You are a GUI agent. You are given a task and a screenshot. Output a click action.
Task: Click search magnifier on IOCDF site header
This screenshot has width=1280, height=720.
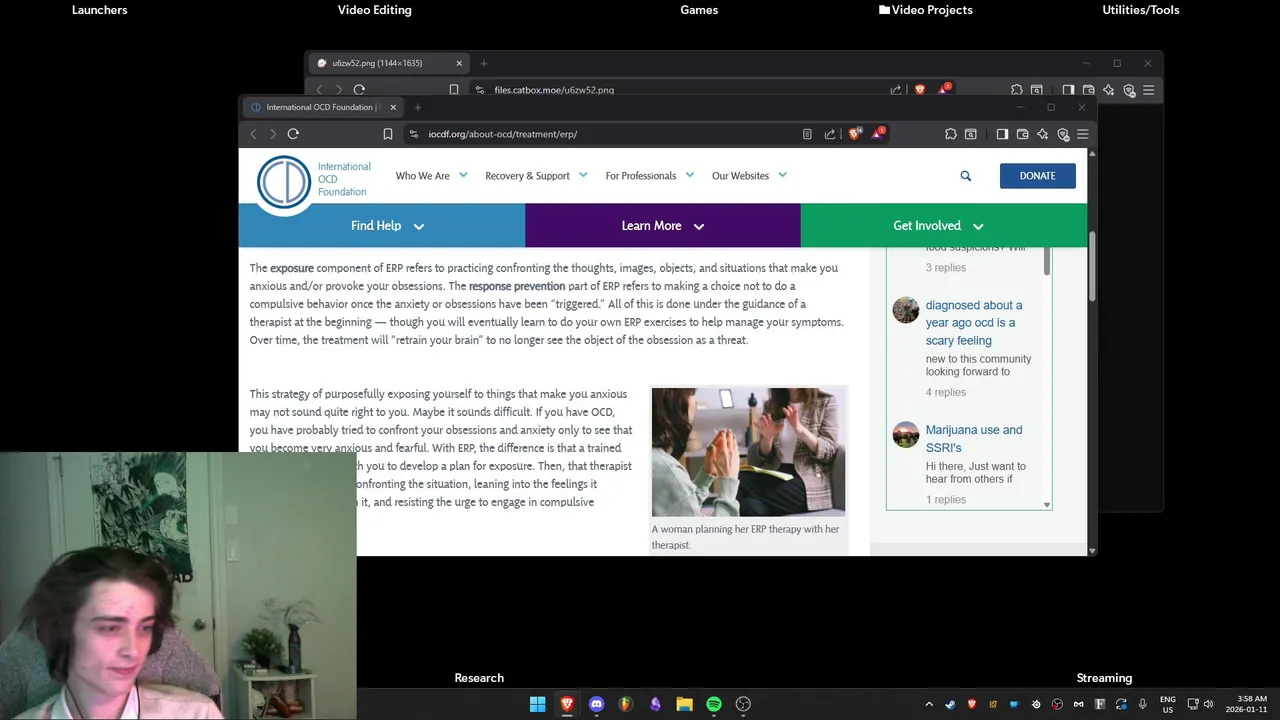point(966,176)
